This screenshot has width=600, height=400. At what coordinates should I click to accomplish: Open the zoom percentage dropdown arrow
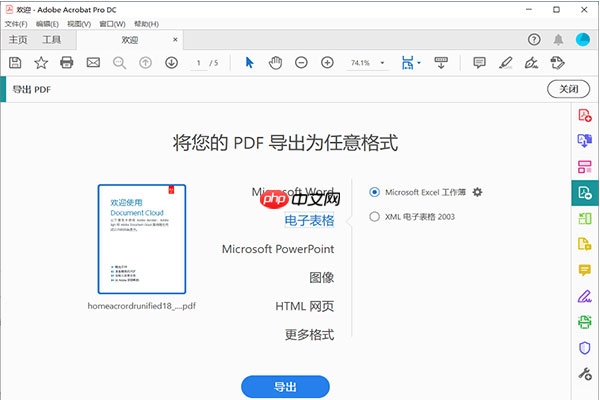[x=382, y=63]
